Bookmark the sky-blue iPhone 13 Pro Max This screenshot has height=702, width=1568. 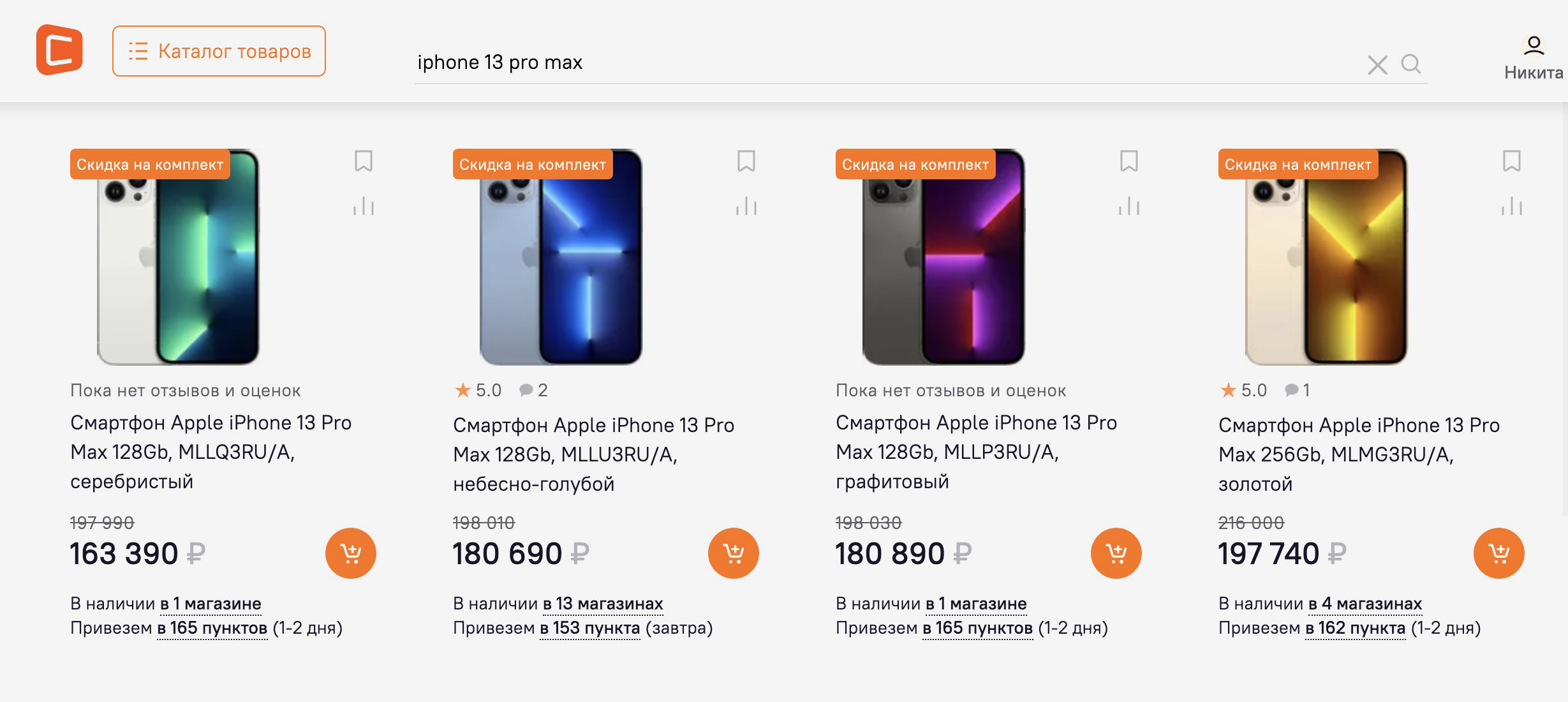tap(746, 161)
